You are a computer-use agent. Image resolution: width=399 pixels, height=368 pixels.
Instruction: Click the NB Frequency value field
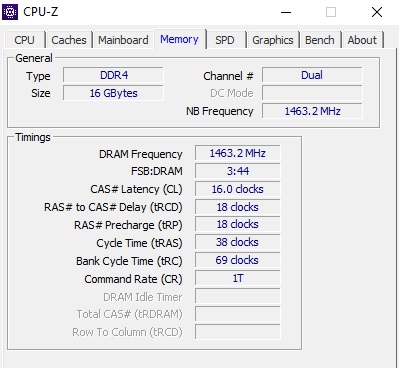(x=312, y=111)
